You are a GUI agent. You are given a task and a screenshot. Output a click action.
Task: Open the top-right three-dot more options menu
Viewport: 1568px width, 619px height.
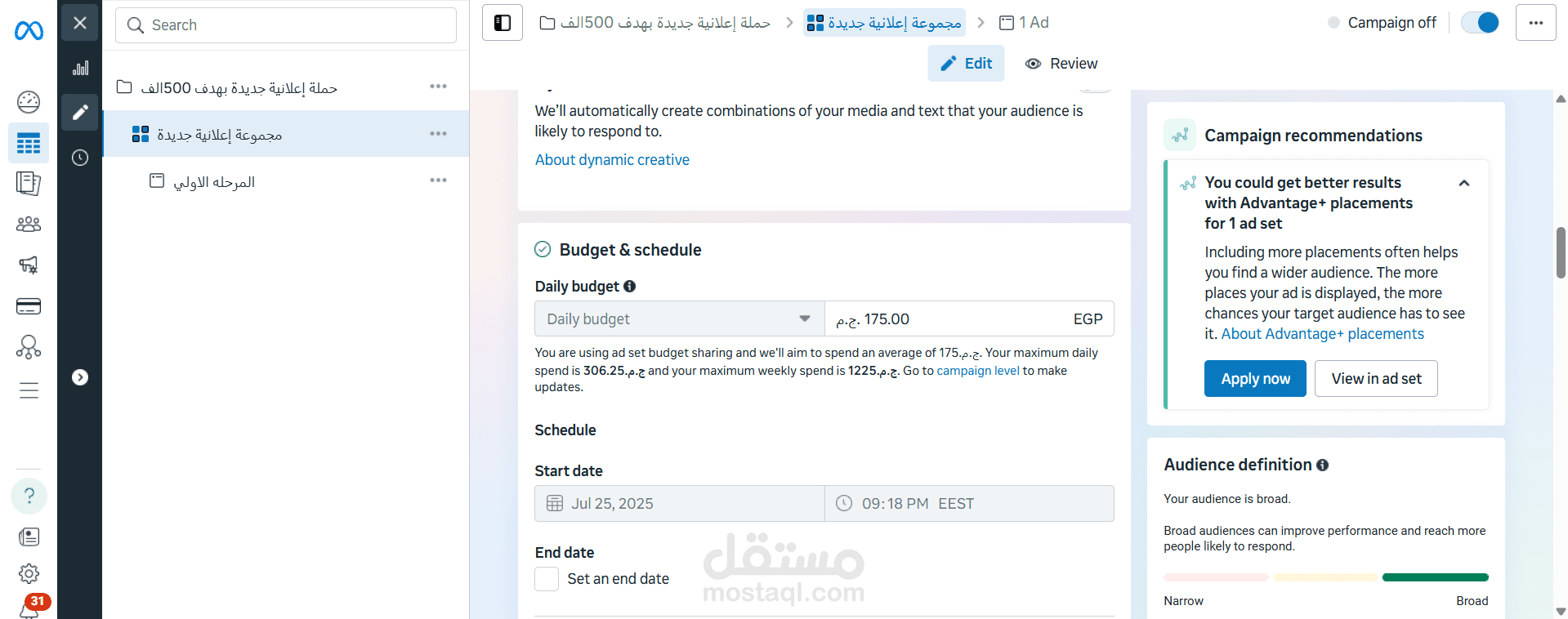coord(1535,23)
